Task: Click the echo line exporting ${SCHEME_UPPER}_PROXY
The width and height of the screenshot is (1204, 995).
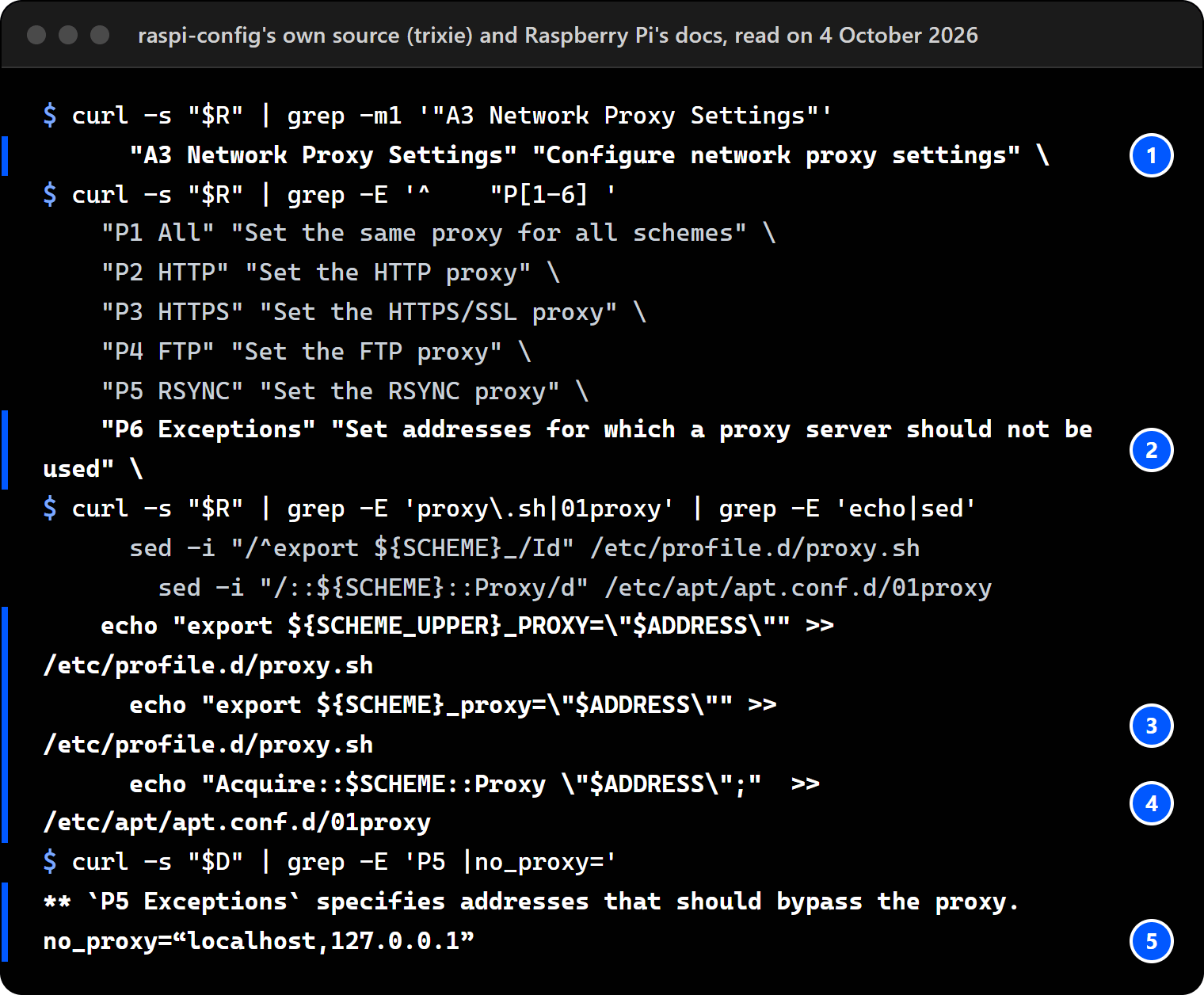Action: (x=438, y=646)
